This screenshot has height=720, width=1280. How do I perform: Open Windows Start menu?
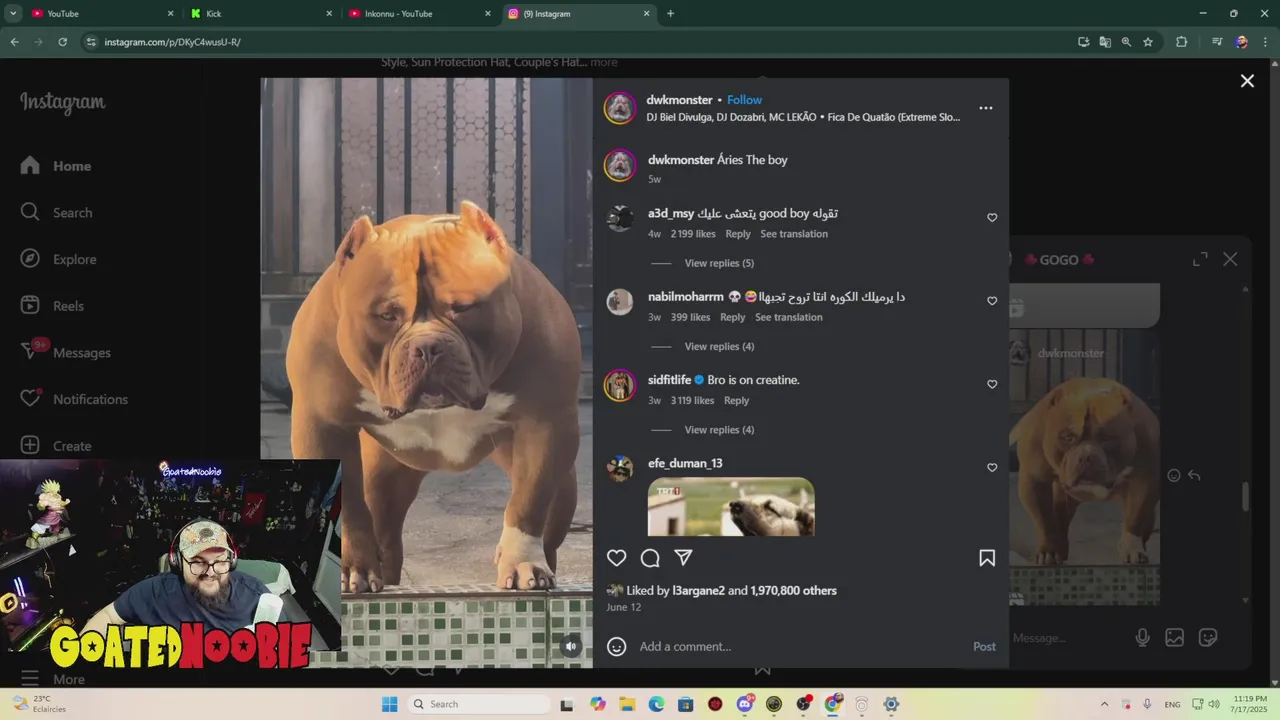click(390, 704)
